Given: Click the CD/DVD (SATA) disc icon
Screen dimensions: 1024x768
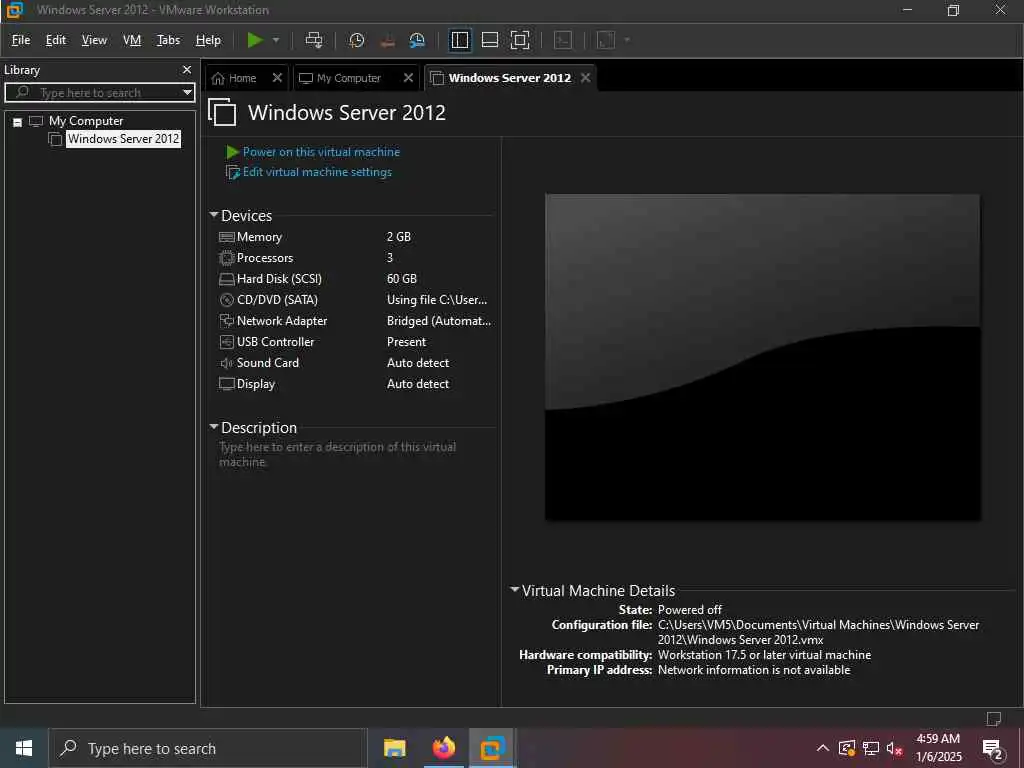Looking at the screenshot, I should click(227, 300).
